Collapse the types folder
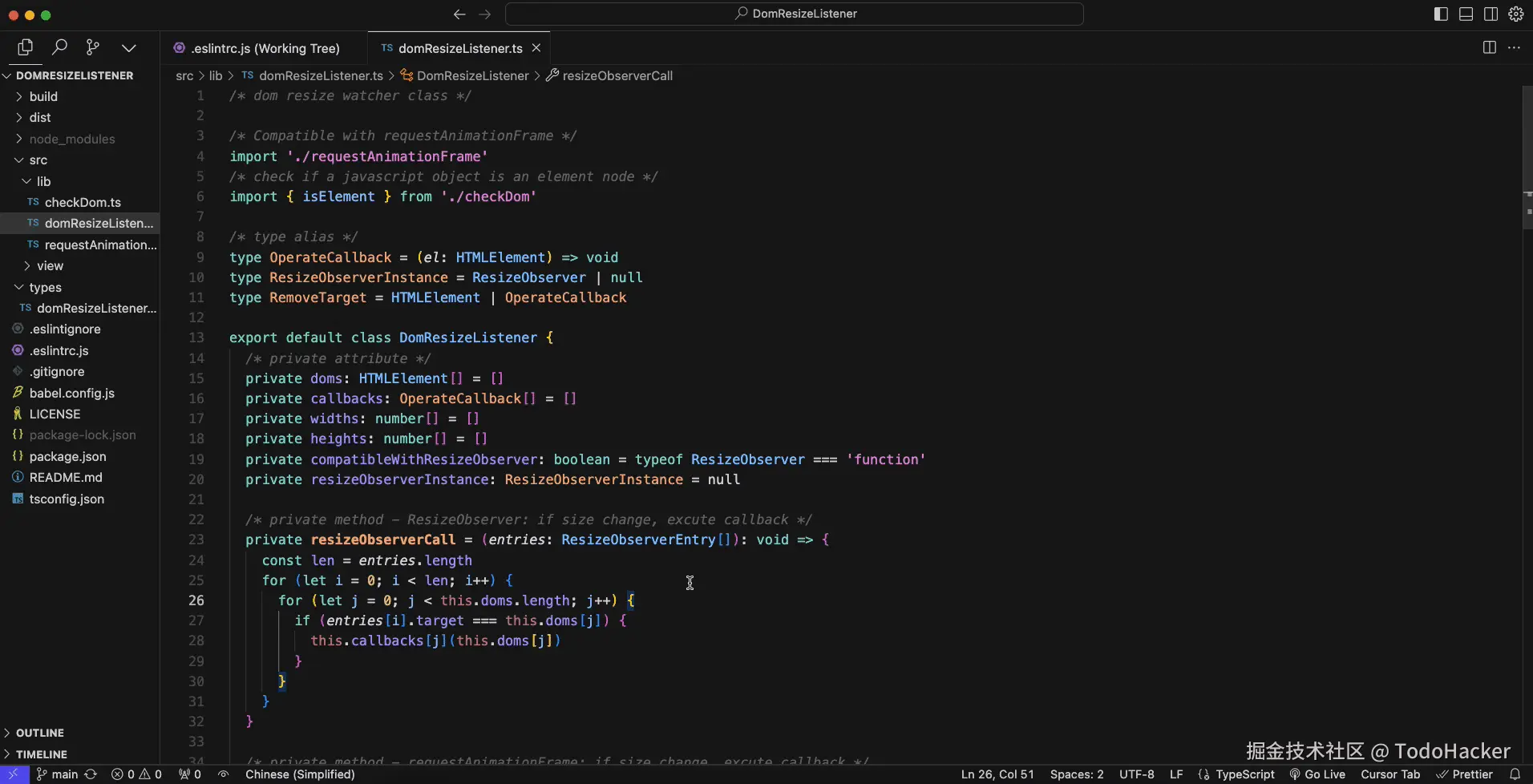The height and width of the screenshot is (784, 1533). (79, 287)
